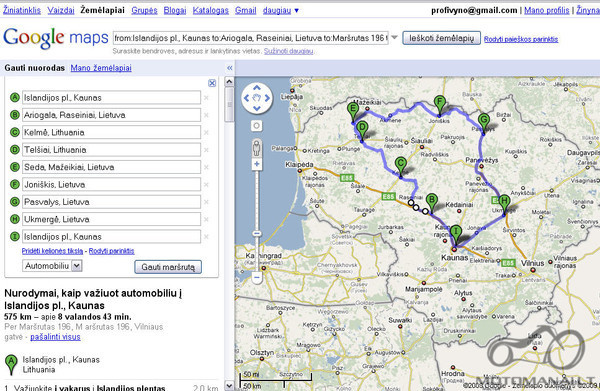
Task: Pan map up using the navigation arrow
Action: (x=257, y=88)
